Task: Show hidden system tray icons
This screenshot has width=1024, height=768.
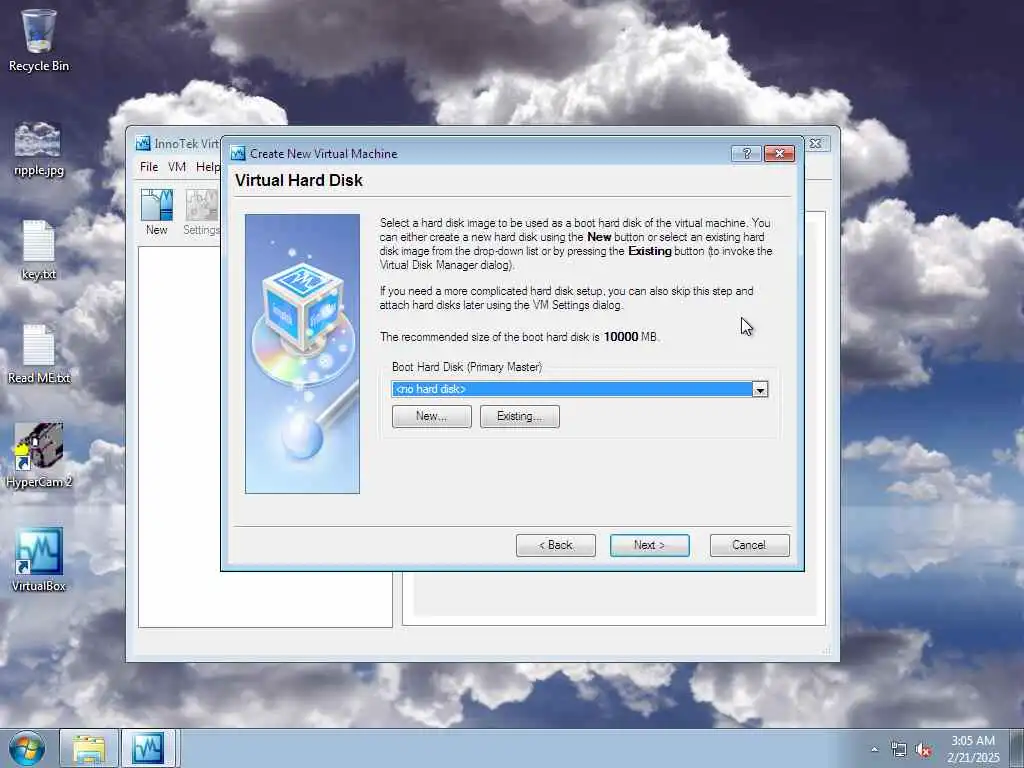Action: pyautogui.click(x=874, y=749)
